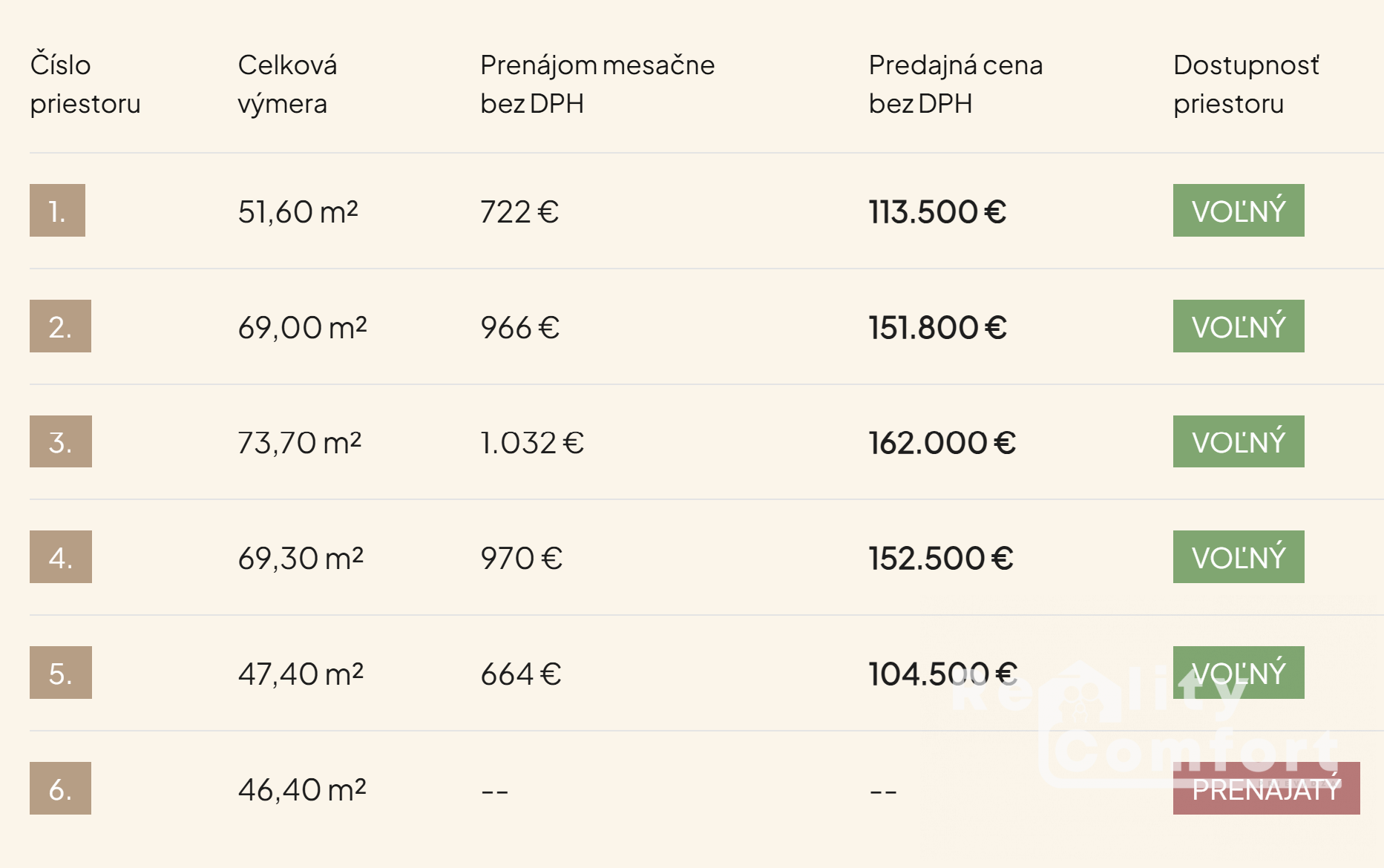Select the number 5 space badge
Image resolution: width=1384 pixels, height=868 pixels.
tap(61, 672)
